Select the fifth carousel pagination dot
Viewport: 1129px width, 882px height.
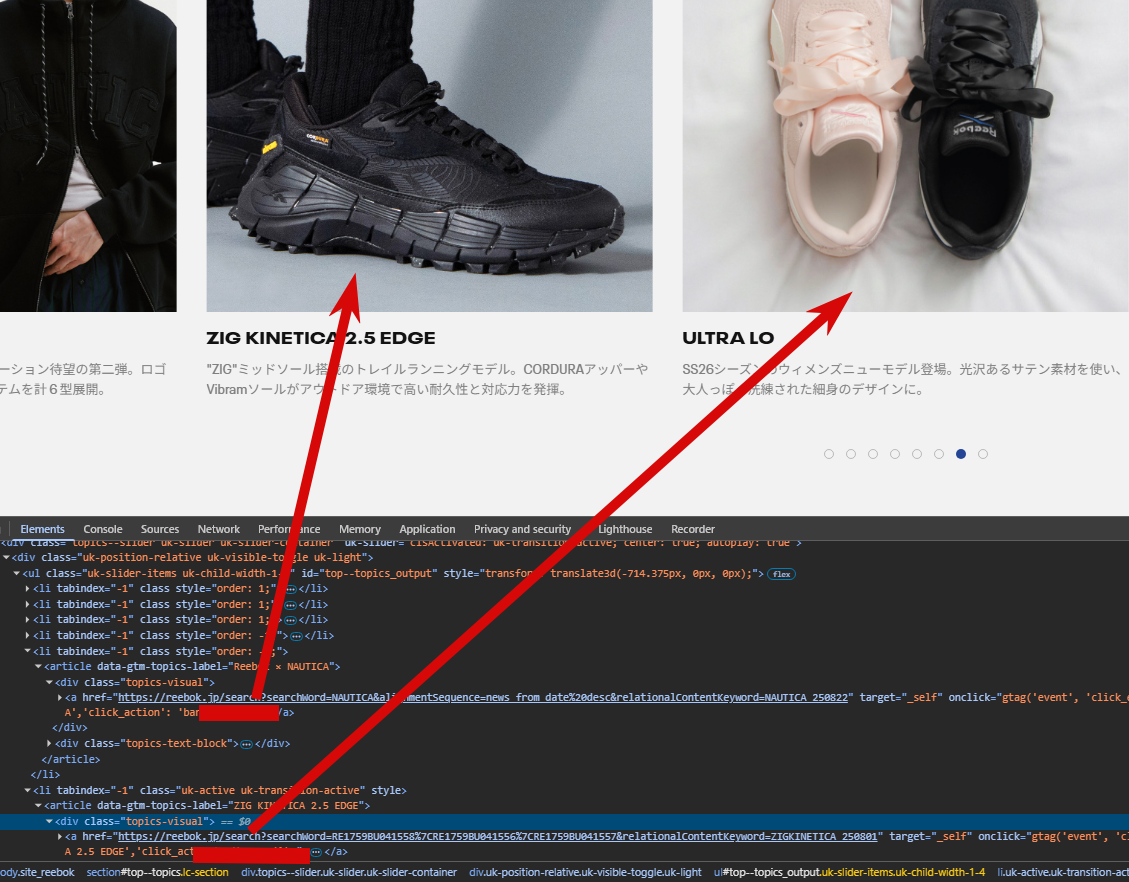[x=917, y=454]
